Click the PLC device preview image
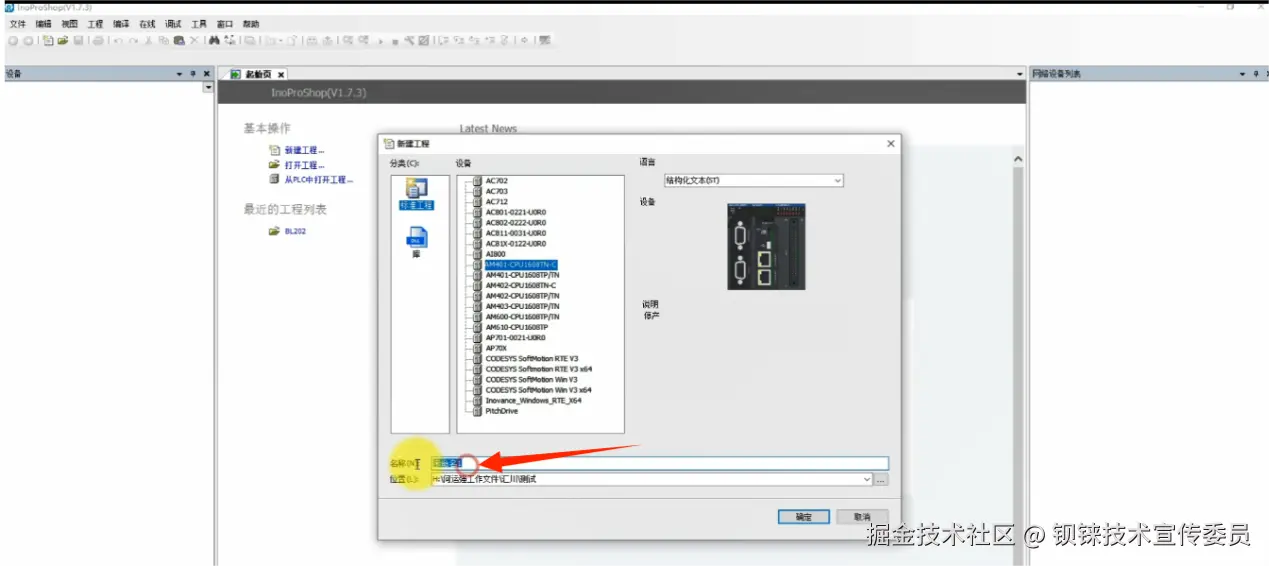This screenshot has width=1269, height=566. click(766, 246)
